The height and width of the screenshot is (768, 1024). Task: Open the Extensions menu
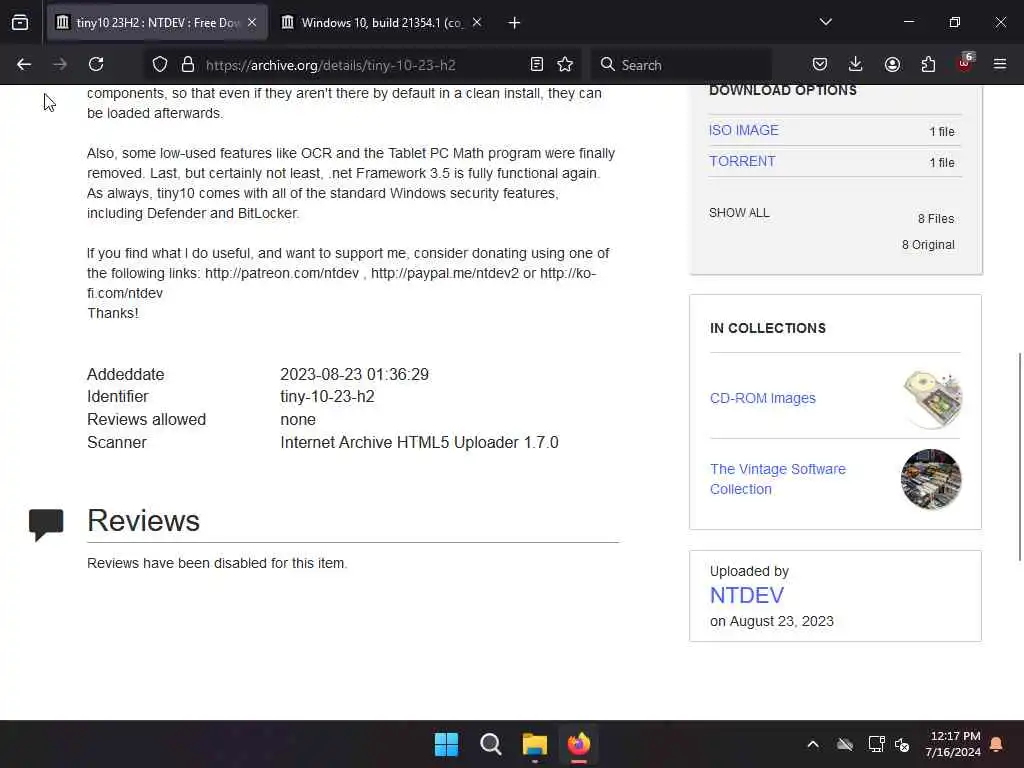pyautogui.click(x=928, y=65)
